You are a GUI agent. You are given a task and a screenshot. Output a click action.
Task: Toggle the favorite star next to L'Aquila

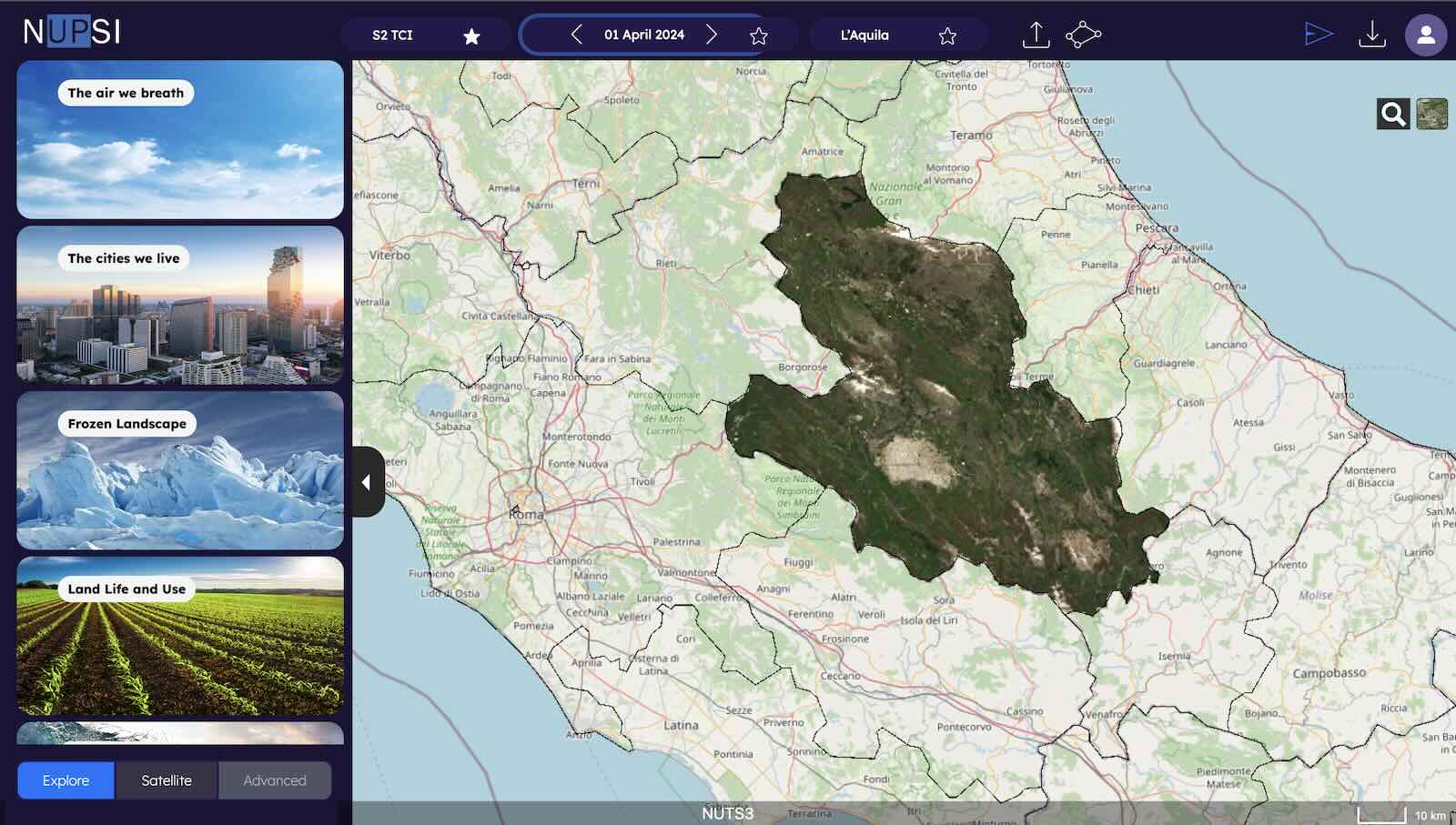[x=947, y=35]
